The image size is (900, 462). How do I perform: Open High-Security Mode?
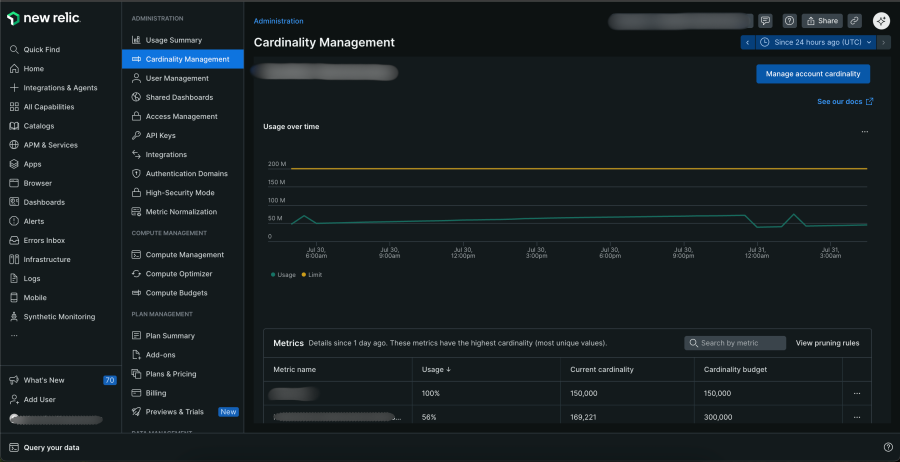[x=173, y=193]
